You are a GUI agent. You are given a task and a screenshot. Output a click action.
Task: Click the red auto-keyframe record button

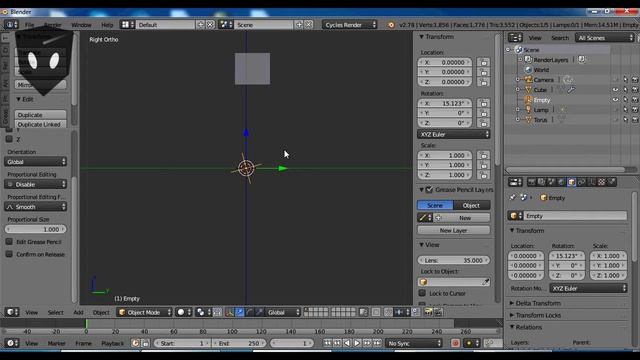pos(456,343)
